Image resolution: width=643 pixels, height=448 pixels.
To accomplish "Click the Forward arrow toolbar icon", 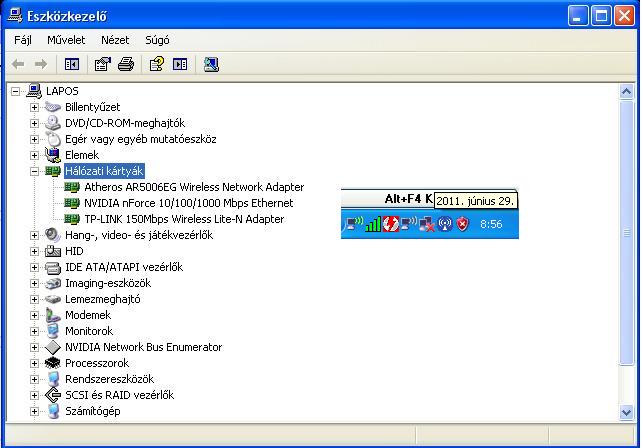I will [x=41, y=64].
